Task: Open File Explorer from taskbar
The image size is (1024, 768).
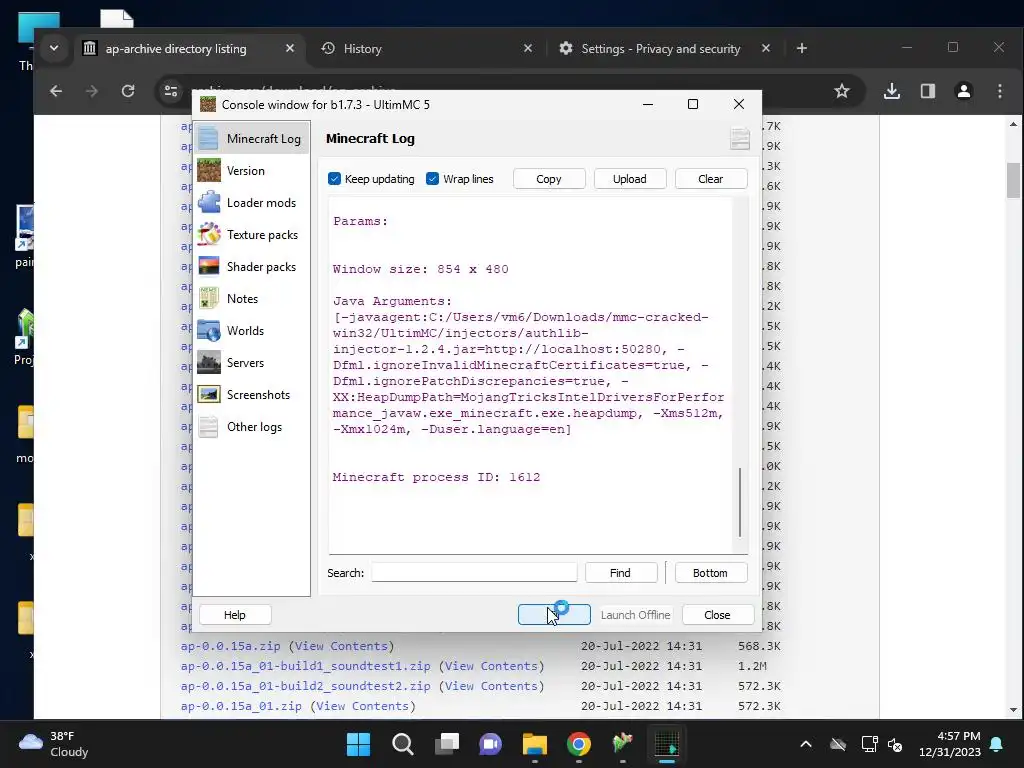Action: click(535, 744)
